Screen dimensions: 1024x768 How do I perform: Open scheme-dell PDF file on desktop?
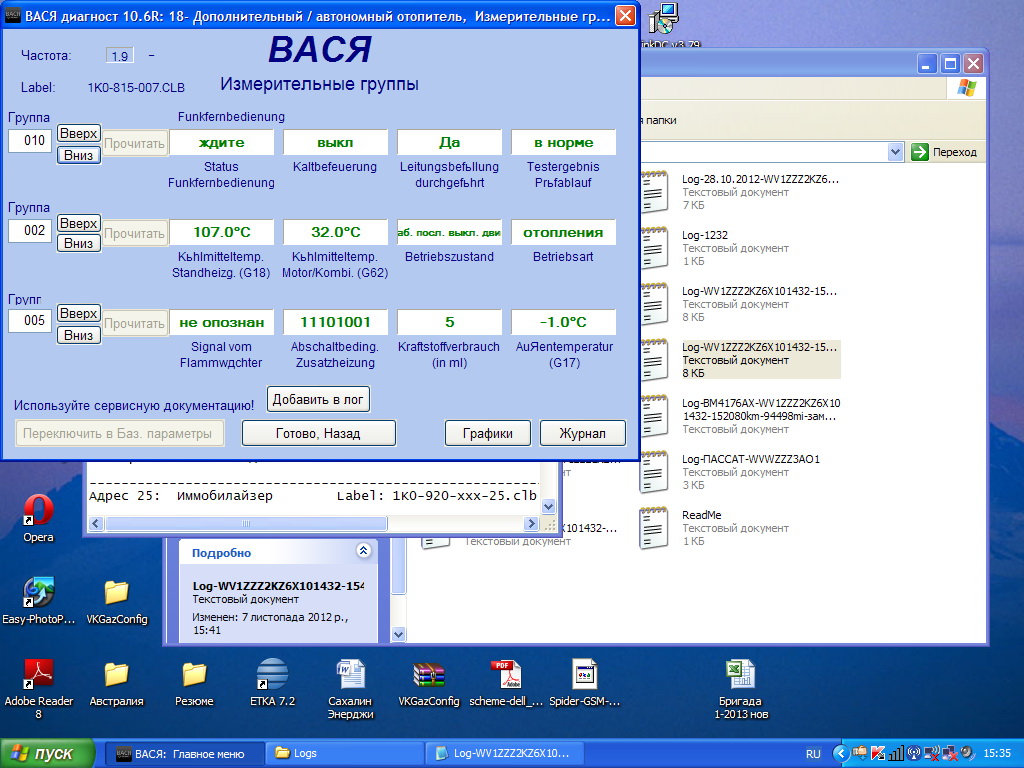coord(506,675)
